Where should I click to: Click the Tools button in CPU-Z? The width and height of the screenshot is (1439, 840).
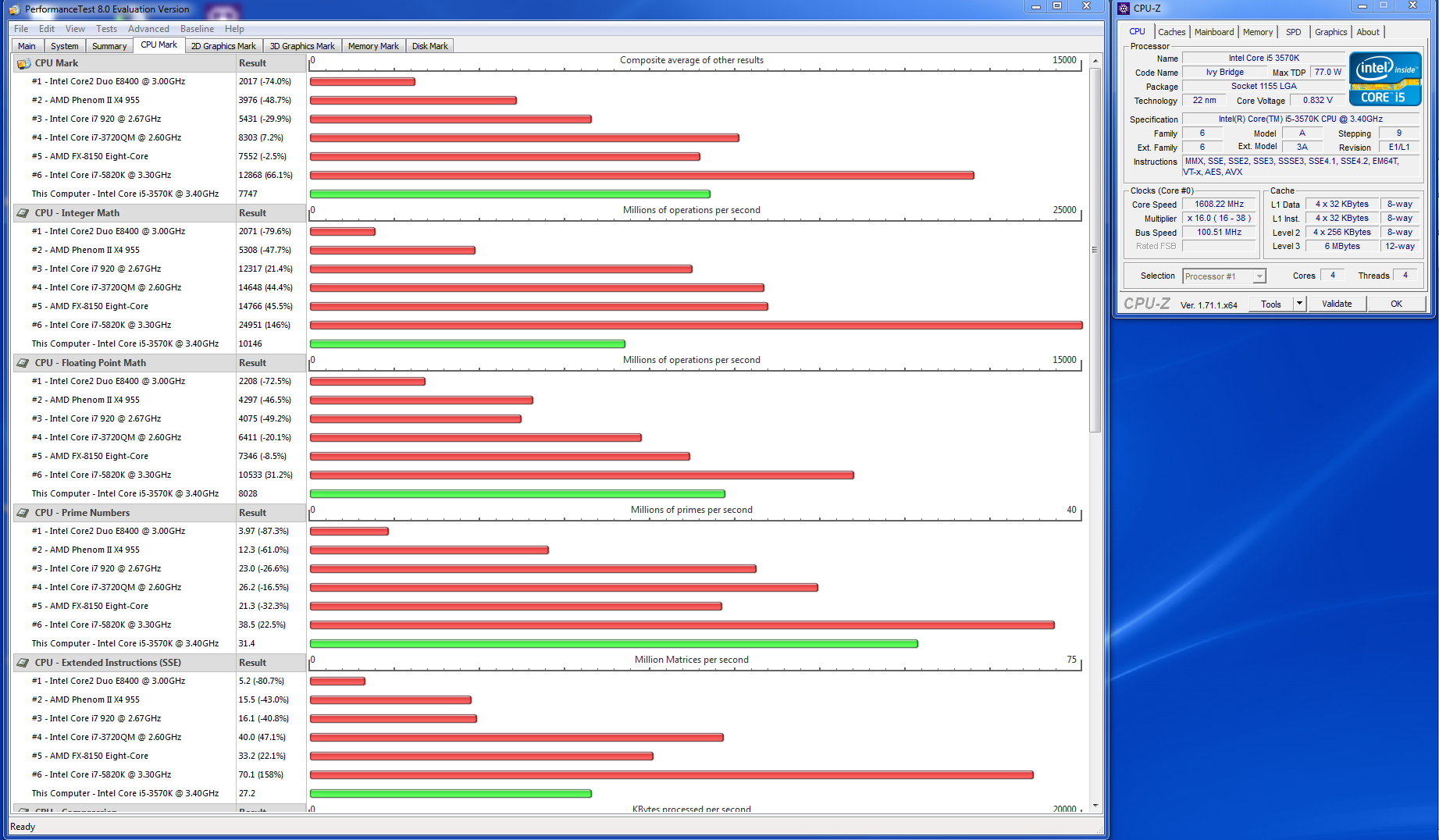1271,304
